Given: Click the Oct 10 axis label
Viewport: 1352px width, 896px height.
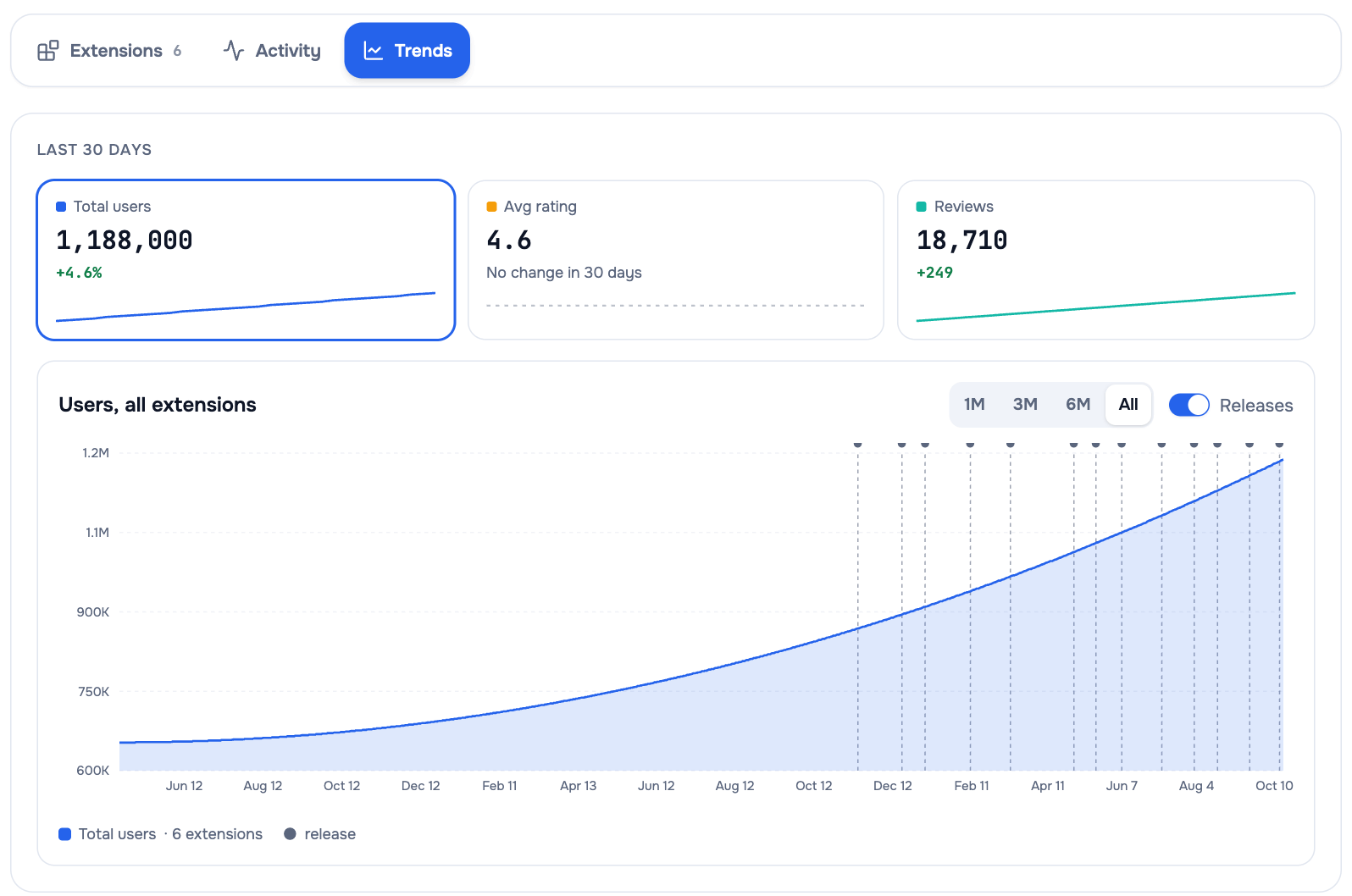Looking at the screenshot, I should [1274, 786].
